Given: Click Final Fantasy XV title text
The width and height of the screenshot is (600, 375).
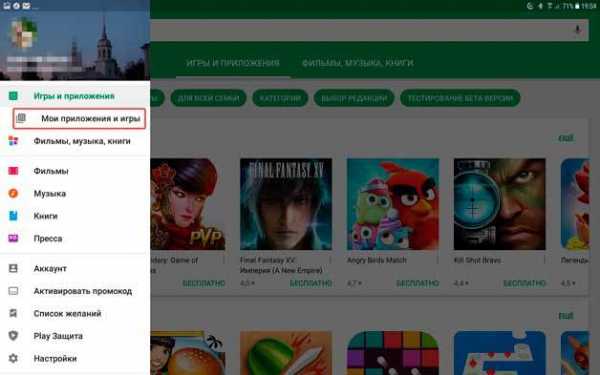Looking at the screenshot, I should [x=281, y=265].
